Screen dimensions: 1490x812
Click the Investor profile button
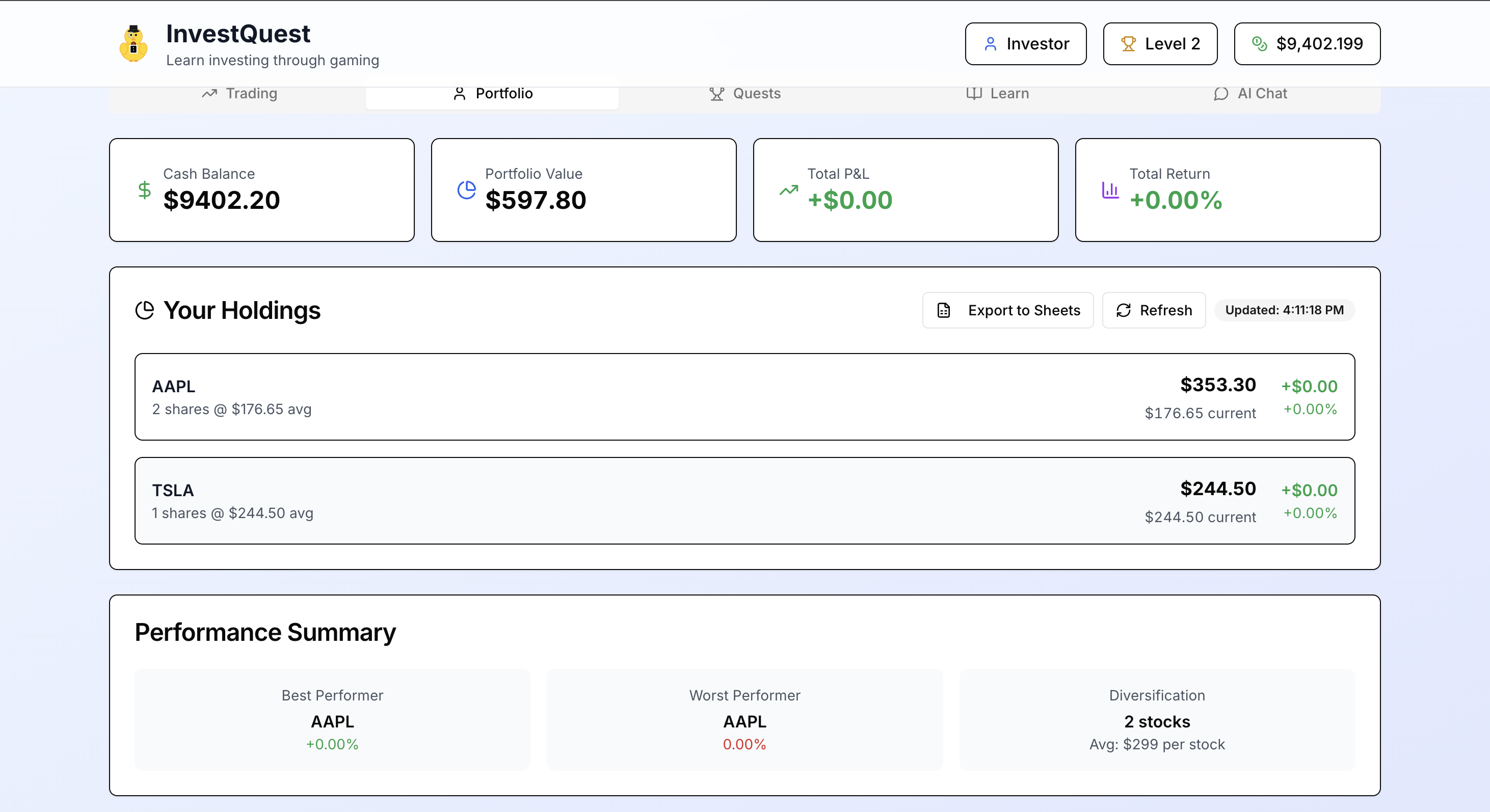1025,44
